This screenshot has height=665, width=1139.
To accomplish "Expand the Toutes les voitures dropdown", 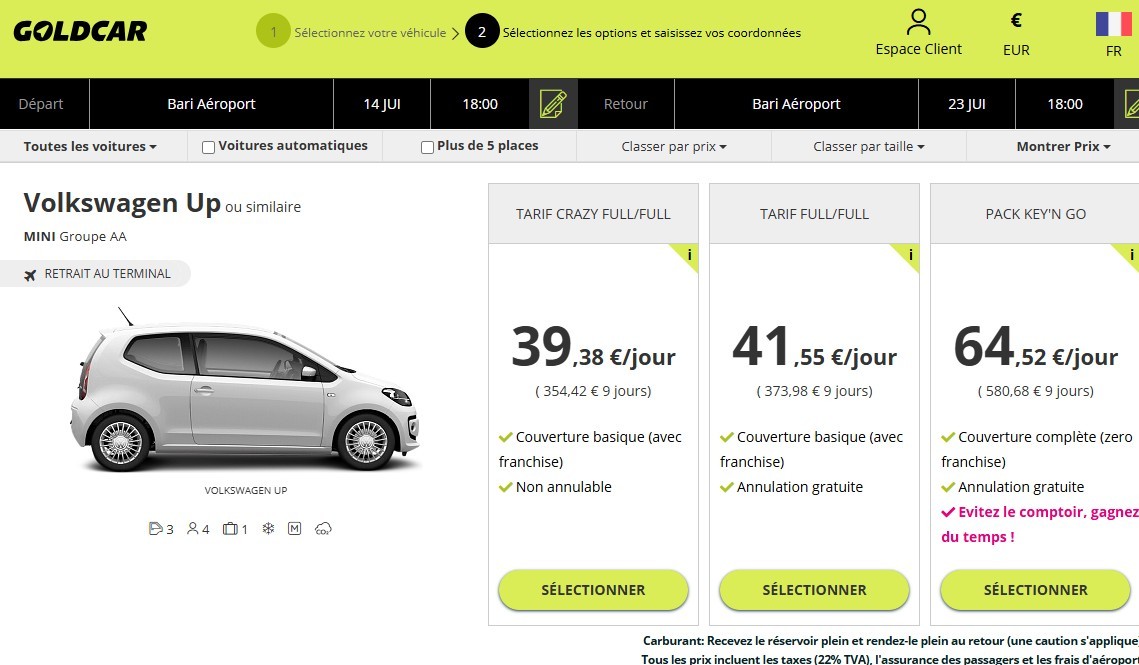I will 90,146.
